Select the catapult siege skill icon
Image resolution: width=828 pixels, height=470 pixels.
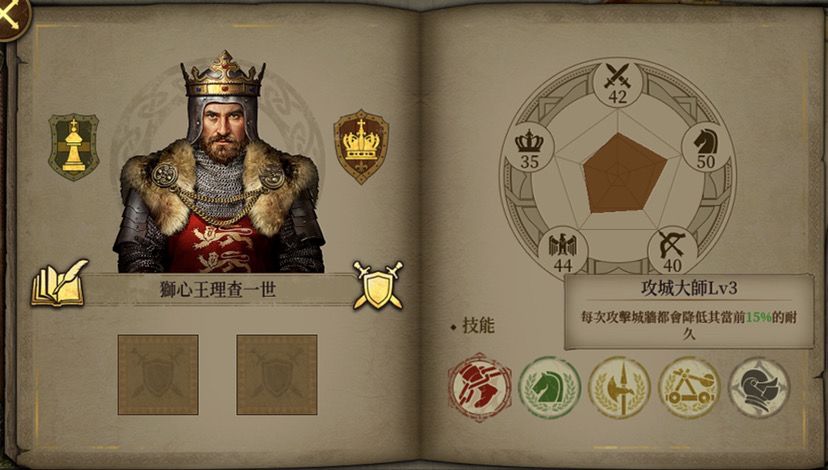[x=689, y=388]
